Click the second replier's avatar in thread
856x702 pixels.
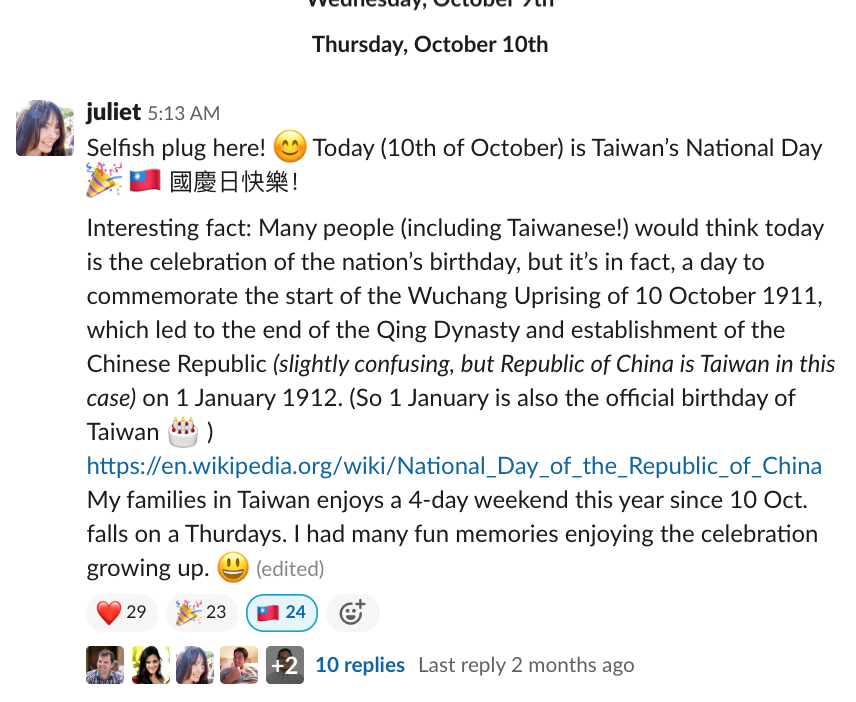pos(150,665)
